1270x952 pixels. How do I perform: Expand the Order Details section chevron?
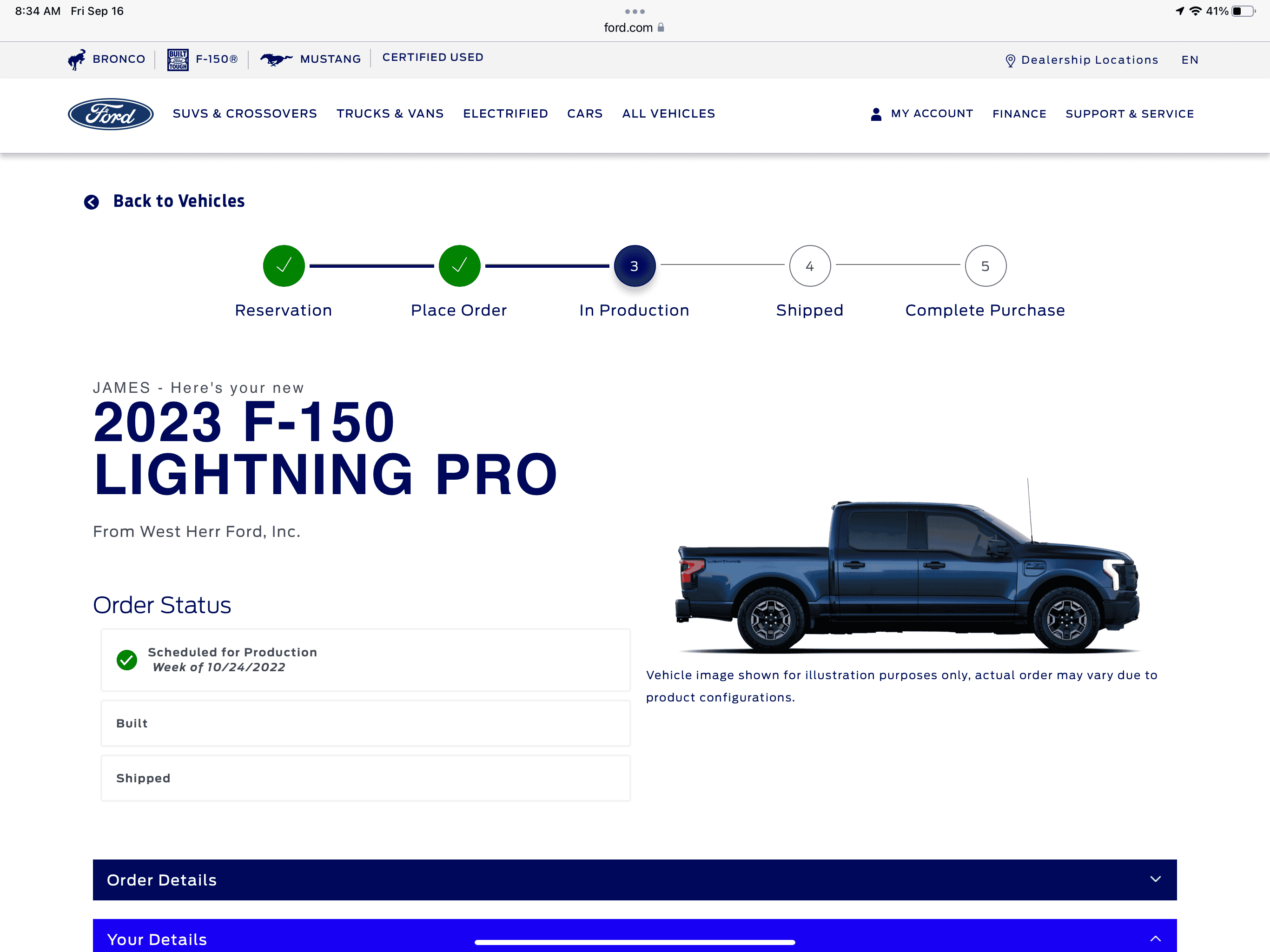point(1155,879)
